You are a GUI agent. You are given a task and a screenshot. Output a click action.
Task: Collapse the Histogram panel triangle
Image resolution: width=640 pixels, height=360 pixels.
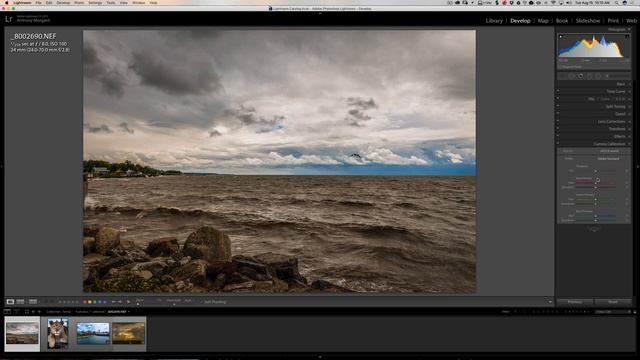(629, 29)
